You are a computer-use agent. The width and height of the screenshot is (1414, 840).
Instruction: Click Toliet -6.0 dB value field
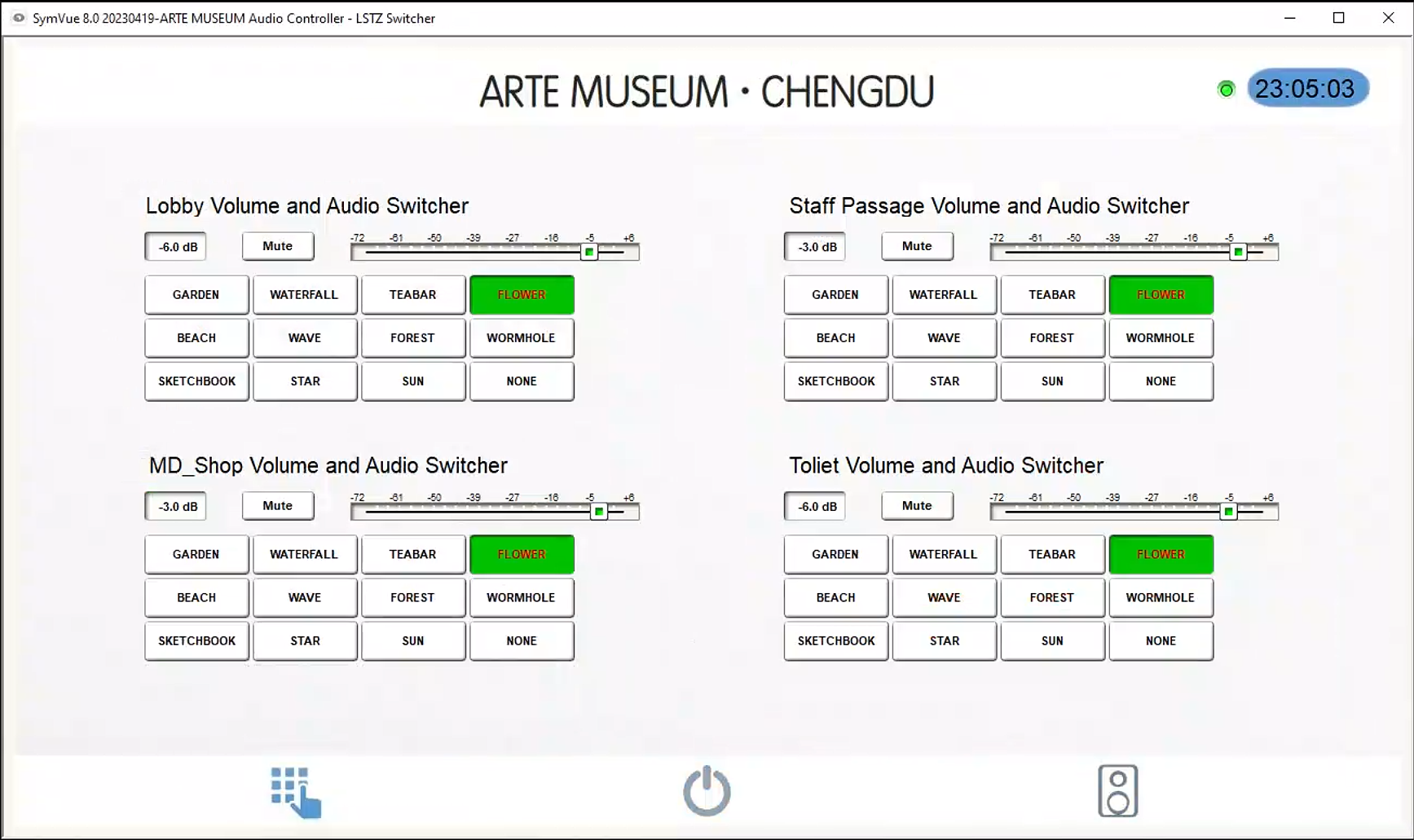click(815, 507)
